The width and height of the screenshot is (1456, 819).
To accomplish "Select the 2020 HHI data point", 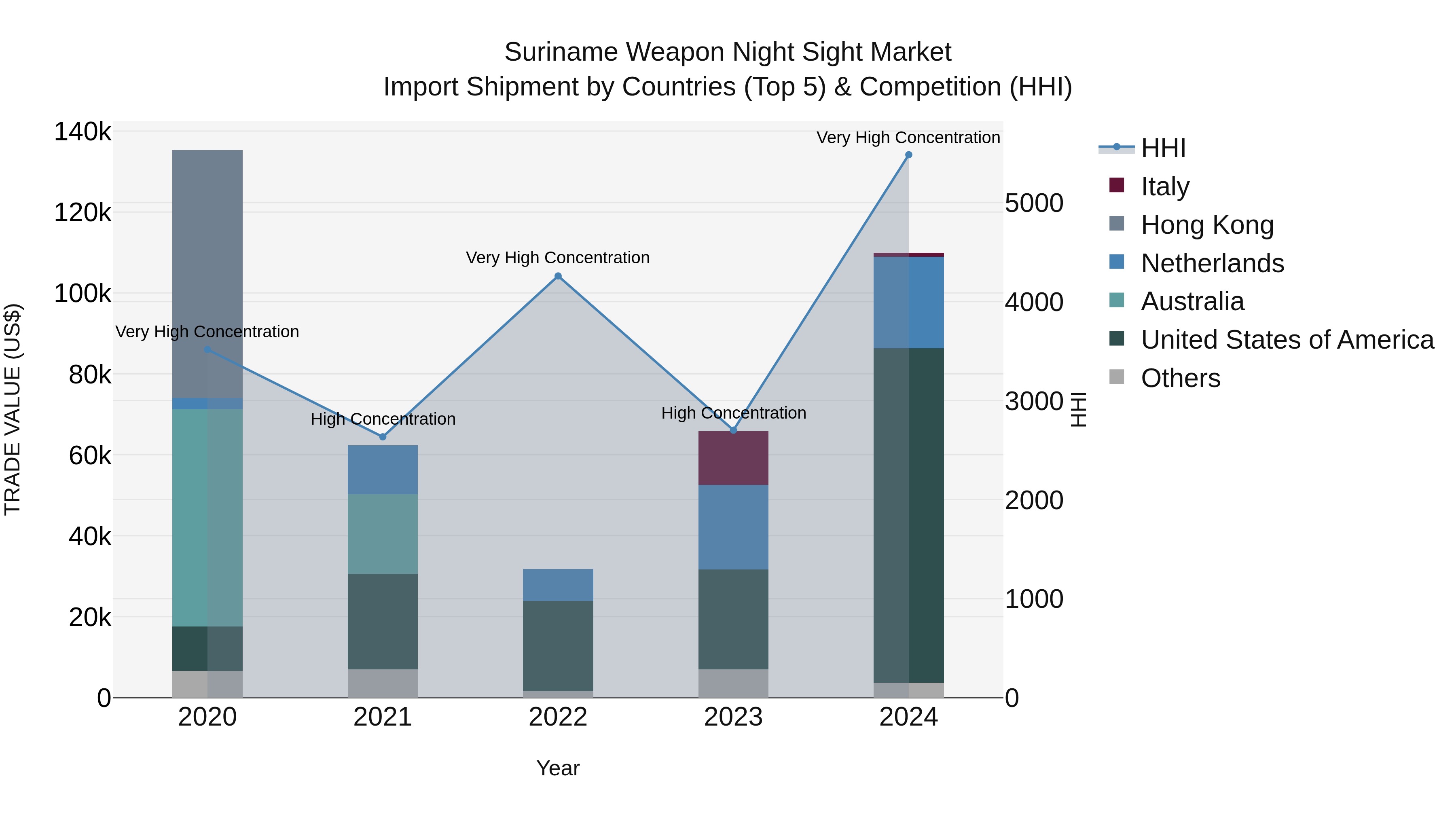I will pos(207,350).
